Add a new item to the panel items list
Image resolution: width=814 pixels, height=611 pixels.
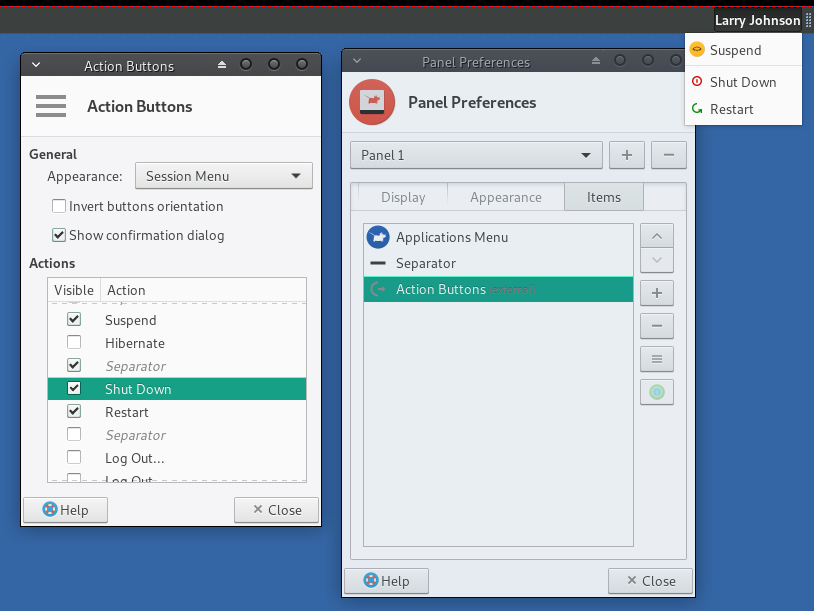tap(656, 294)
